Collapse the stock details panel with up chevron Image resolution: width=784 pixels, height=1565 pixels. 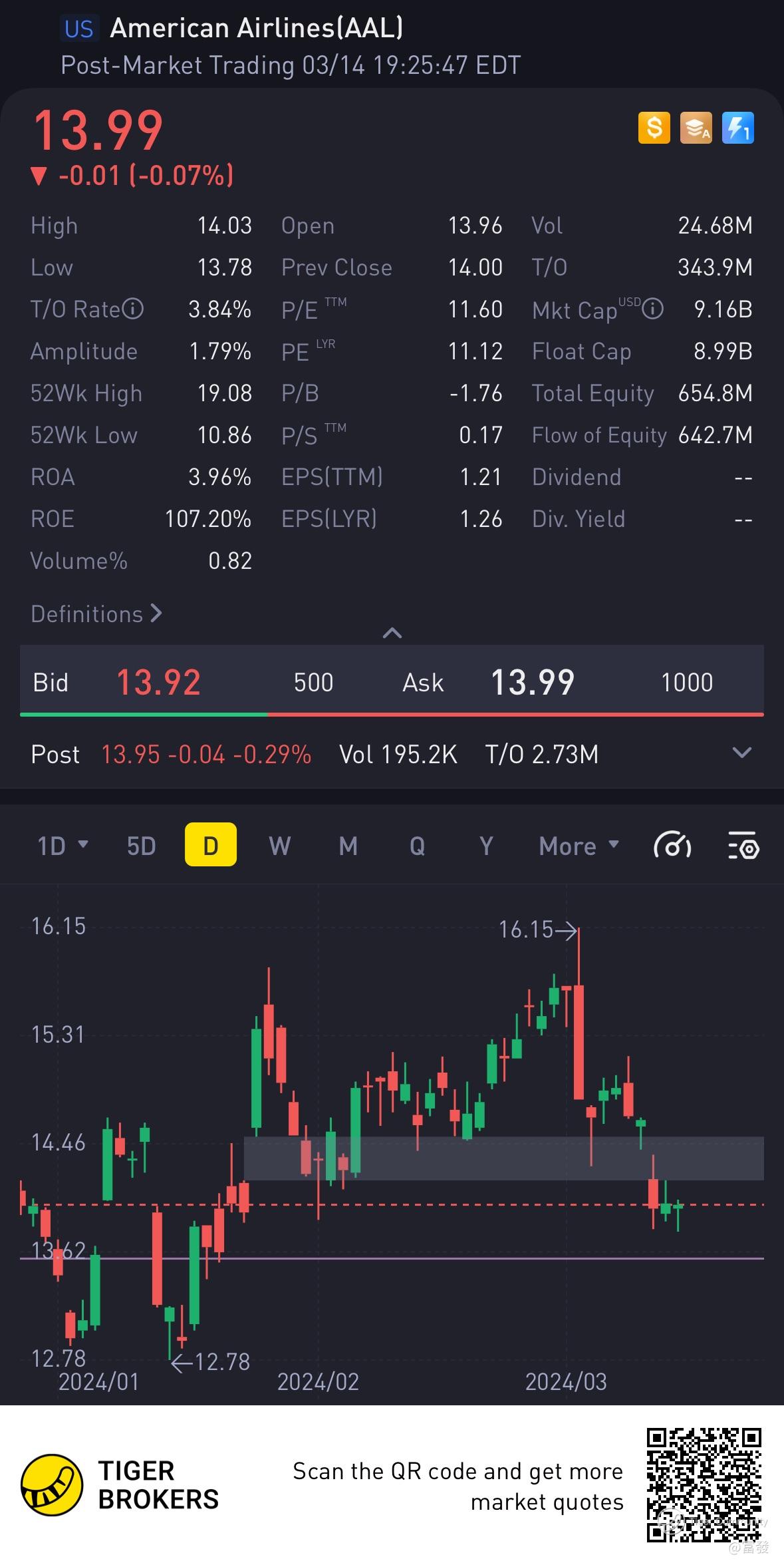[x=392, y=633]
